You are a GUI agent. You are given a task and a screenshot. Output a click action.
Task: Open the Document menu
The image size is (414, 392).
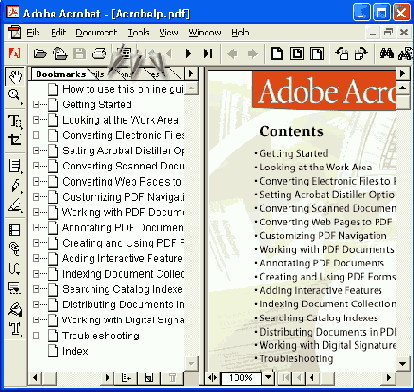[96, 33]
